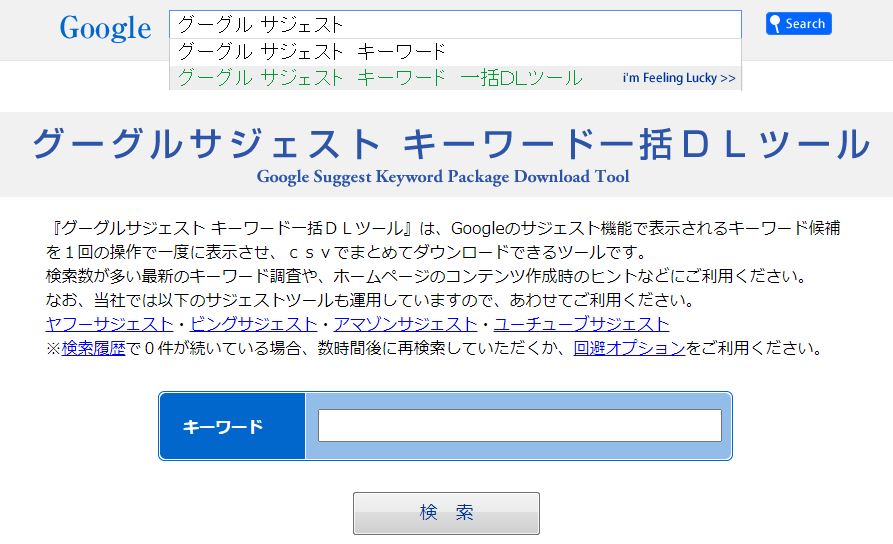Open the 検索履歴 link

93,348
